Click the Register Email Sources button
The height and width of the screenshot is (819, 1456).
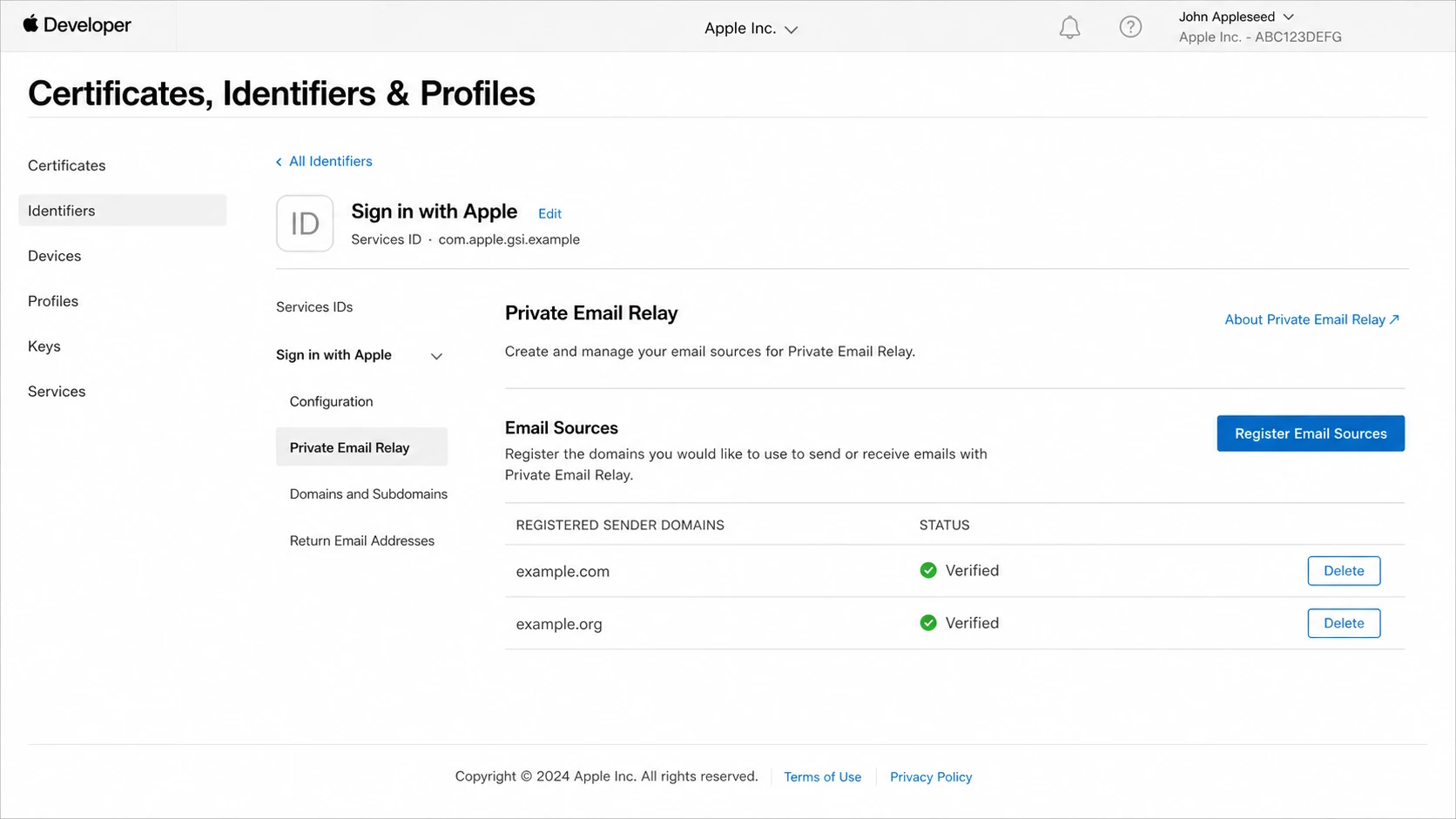click(1311, 433)
